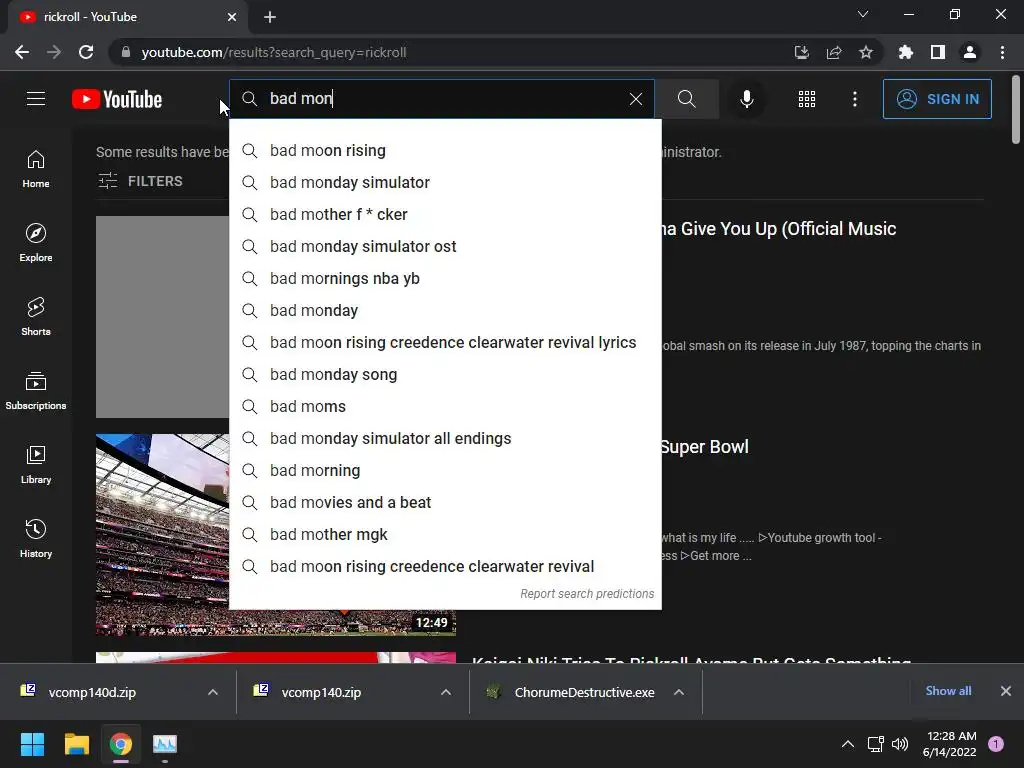Click the page vertical scrollbar
This screenshot has height=768, width=1024.
pyautogui.click(x=1016, y=109)
